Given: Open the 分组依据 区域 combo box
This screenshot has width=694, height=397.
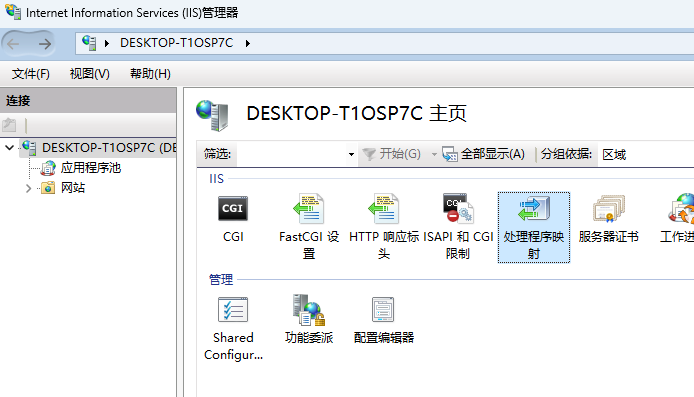Looking at the screenshot, I should pos(645,154).
